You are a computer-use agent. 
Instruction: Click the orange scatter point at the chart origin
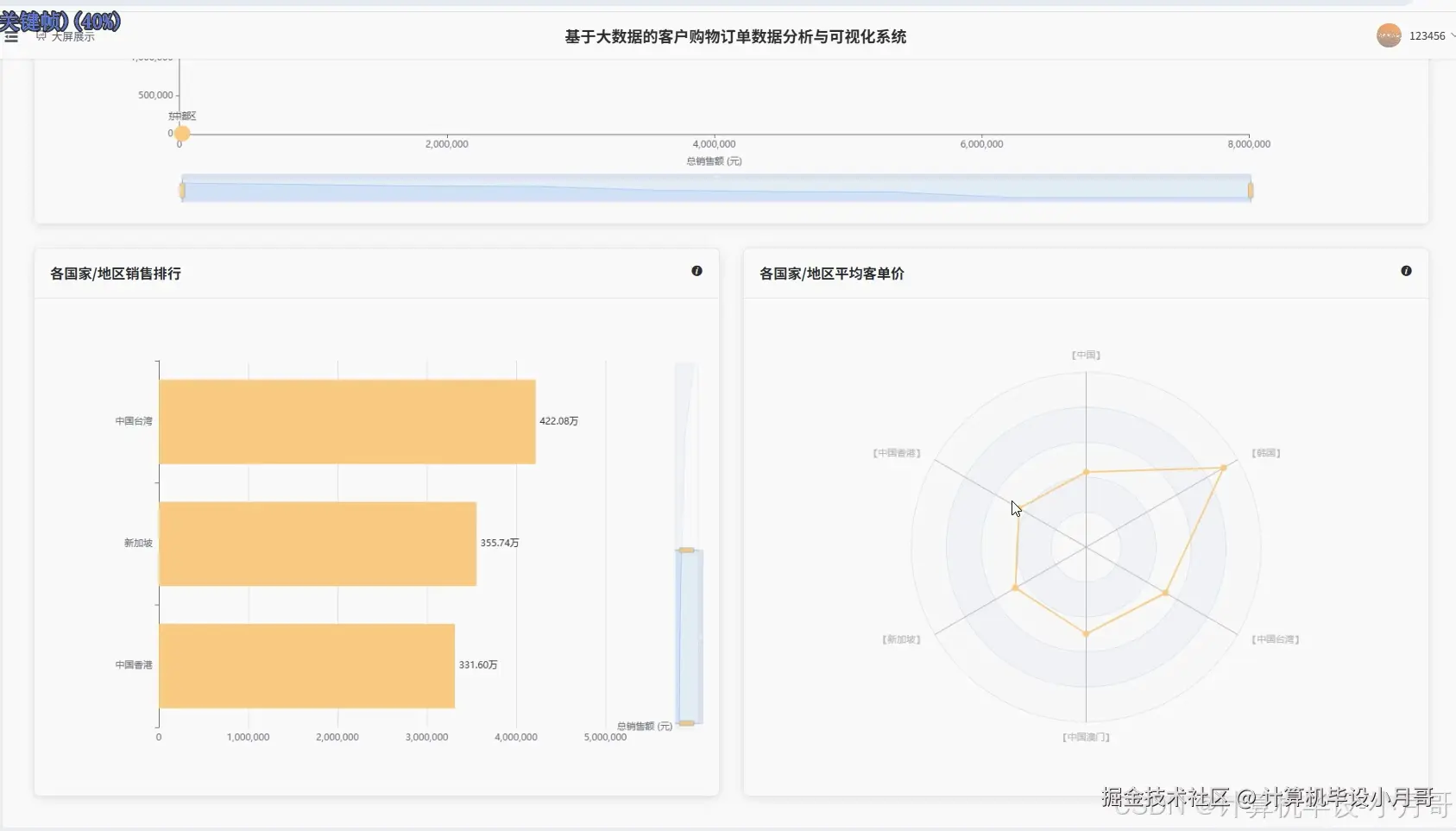(x=182, y=134)
